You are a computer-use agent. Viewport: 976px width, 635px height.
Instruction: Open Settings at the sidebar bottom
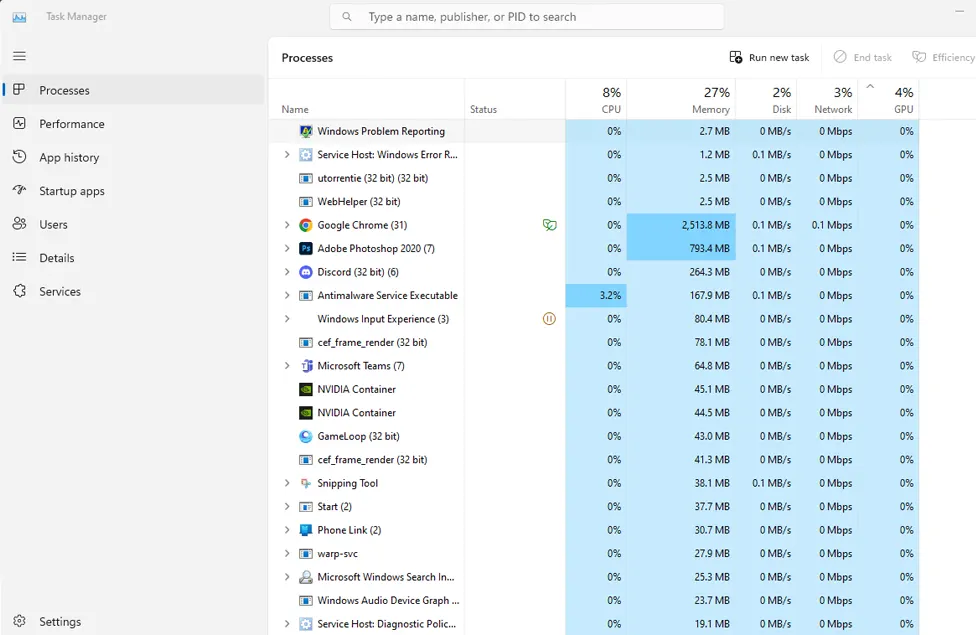click(133, 621)
